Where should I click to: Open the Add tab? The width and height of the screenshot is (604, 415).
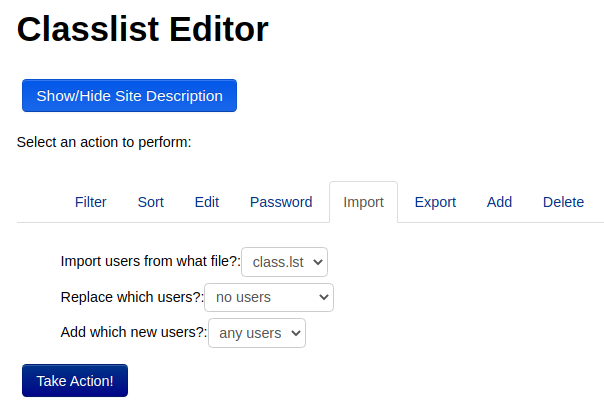click(x=499, y=202)
